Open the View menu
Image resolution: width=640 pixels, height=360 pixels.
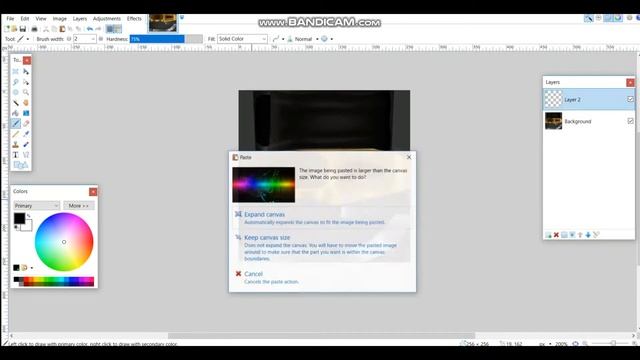[41, 19]
